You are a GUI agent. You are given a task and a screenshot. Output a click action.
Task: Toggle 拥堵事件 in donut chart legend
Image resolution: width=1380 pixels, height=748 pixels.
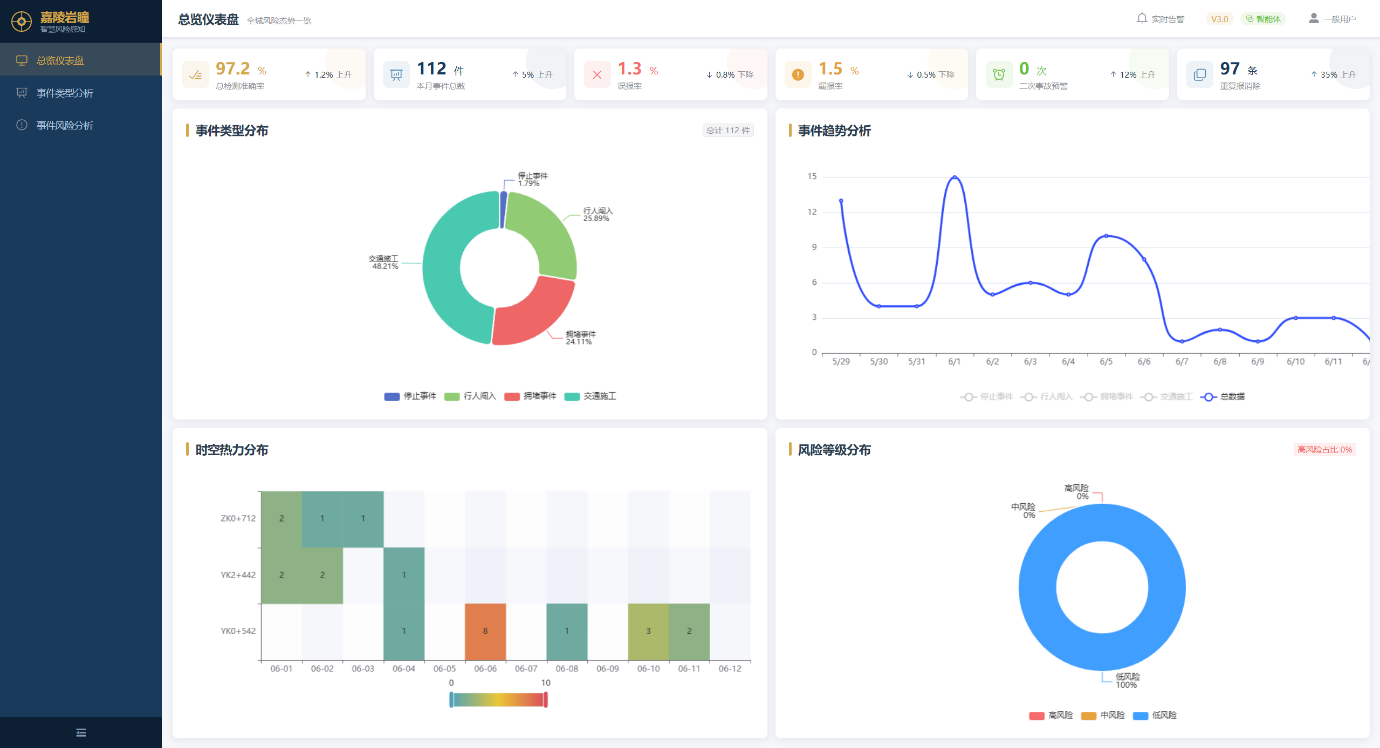pyautogui.click(x=531, y=397)
